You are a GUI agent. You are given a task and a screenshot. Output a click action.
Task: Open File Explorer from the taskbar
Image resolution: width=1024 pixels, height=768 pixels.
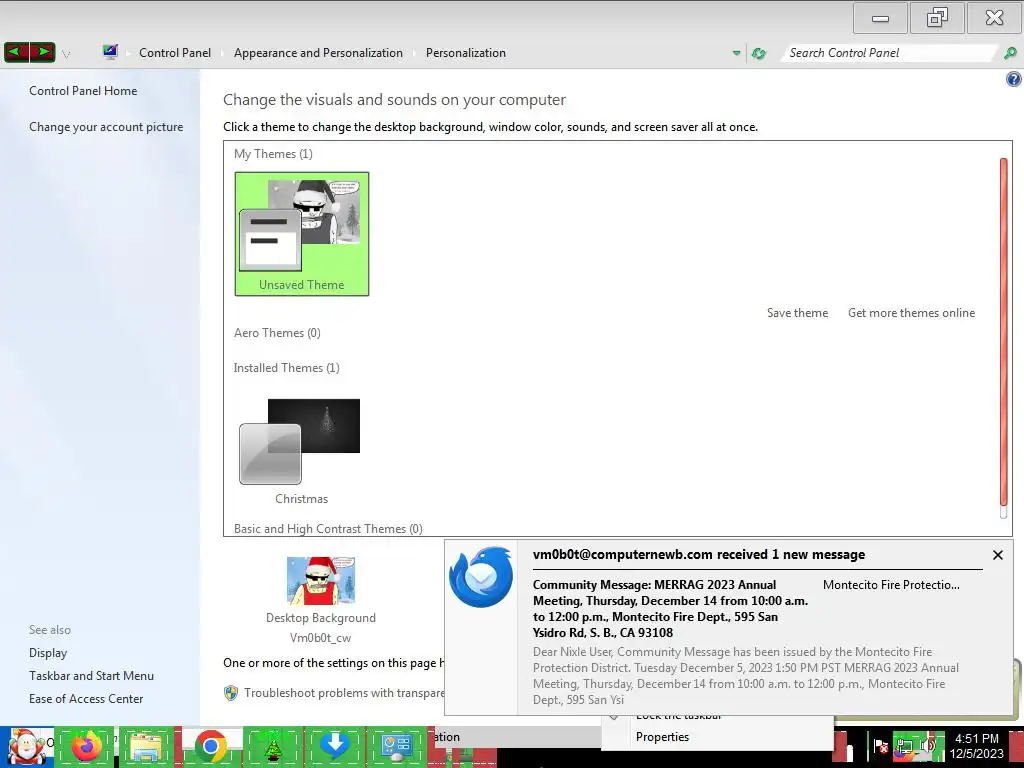[147, 746]
